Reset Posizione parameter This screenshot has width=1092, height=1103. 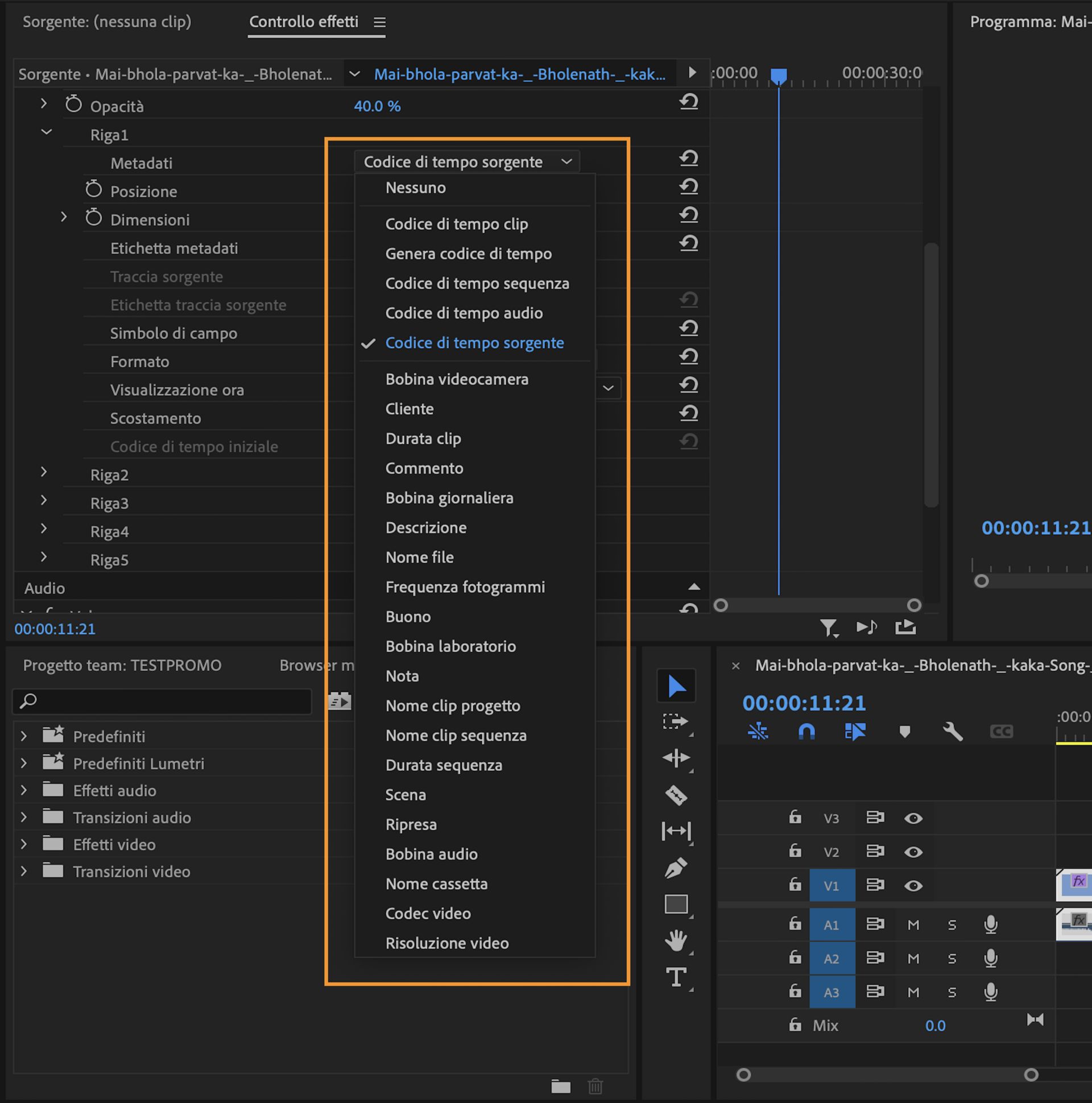688,187
